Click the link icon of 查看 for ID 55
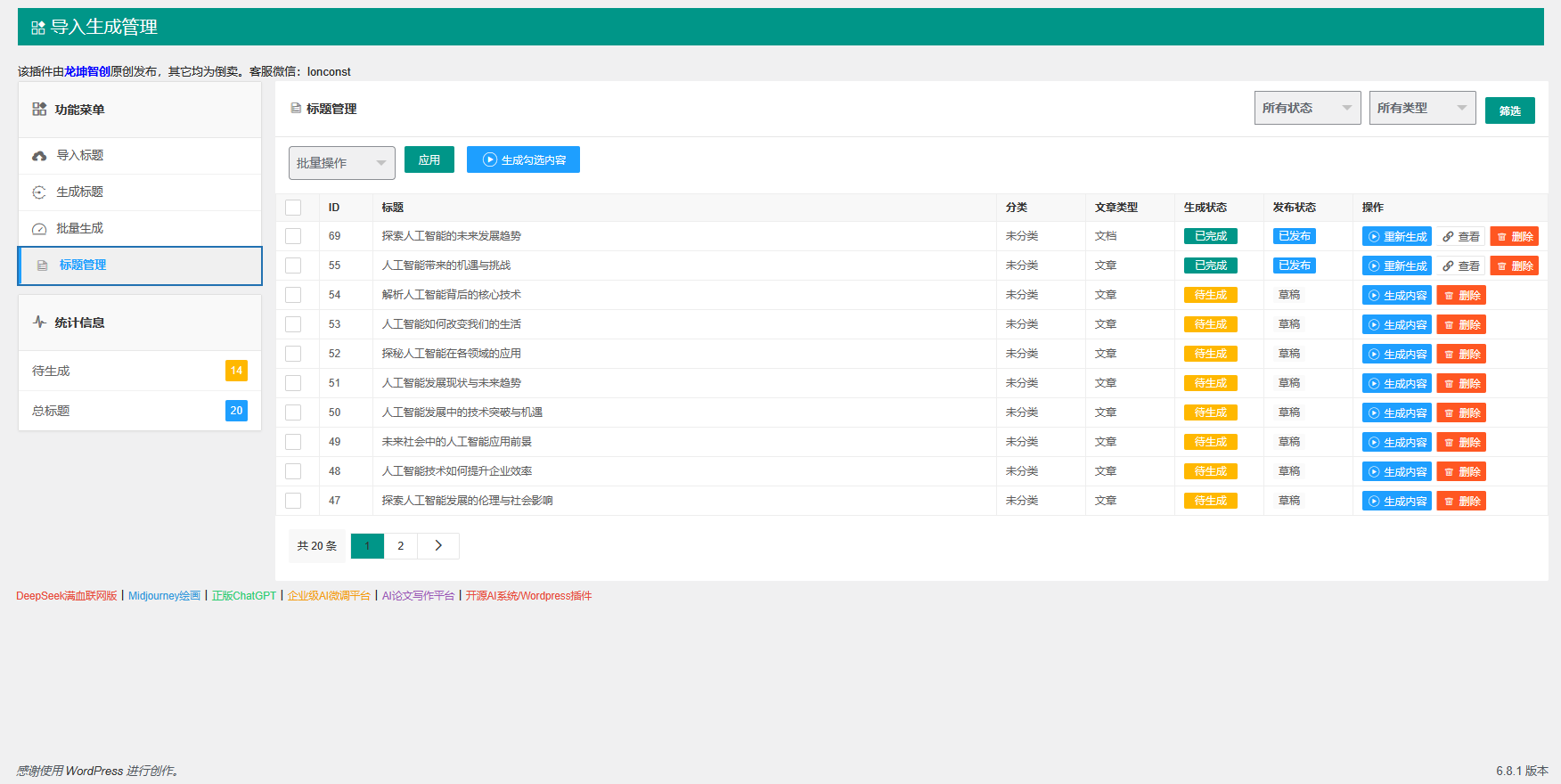The width and height of the screenshot is (1561, 784). (x=1449, y=266)
